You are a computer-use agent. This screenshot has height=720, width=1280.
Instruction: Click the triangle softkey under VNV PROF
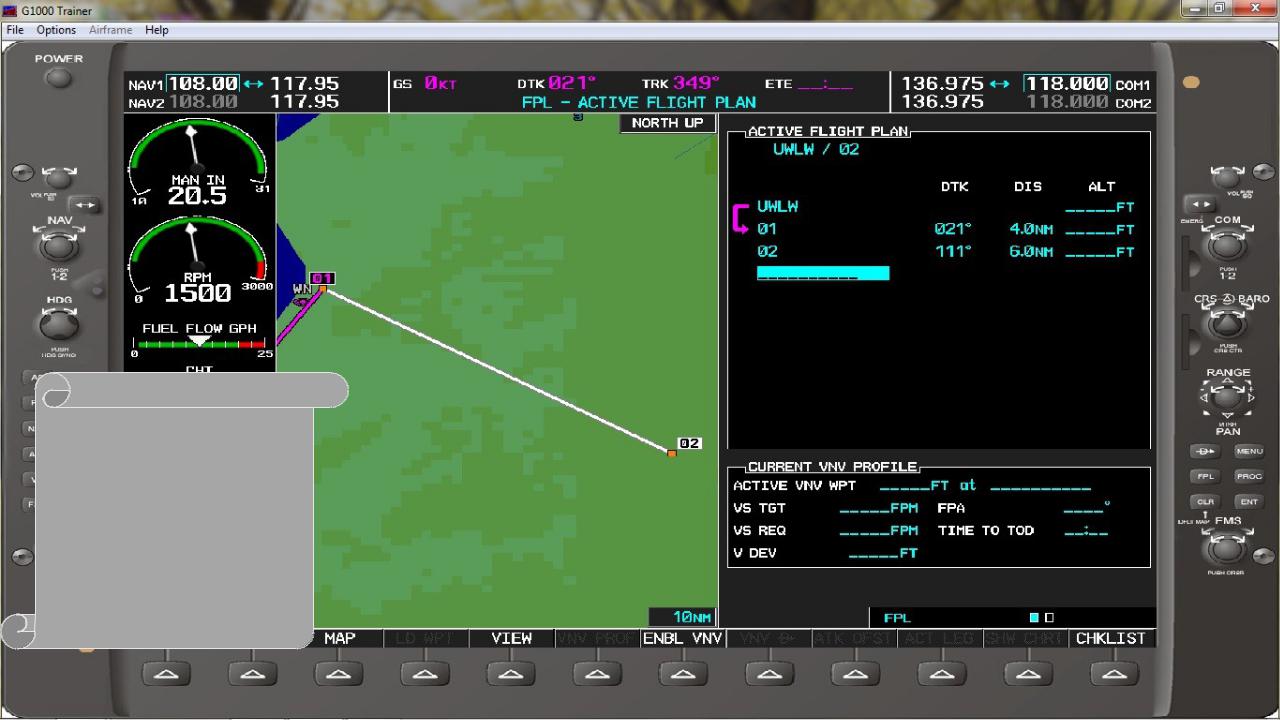597,674
